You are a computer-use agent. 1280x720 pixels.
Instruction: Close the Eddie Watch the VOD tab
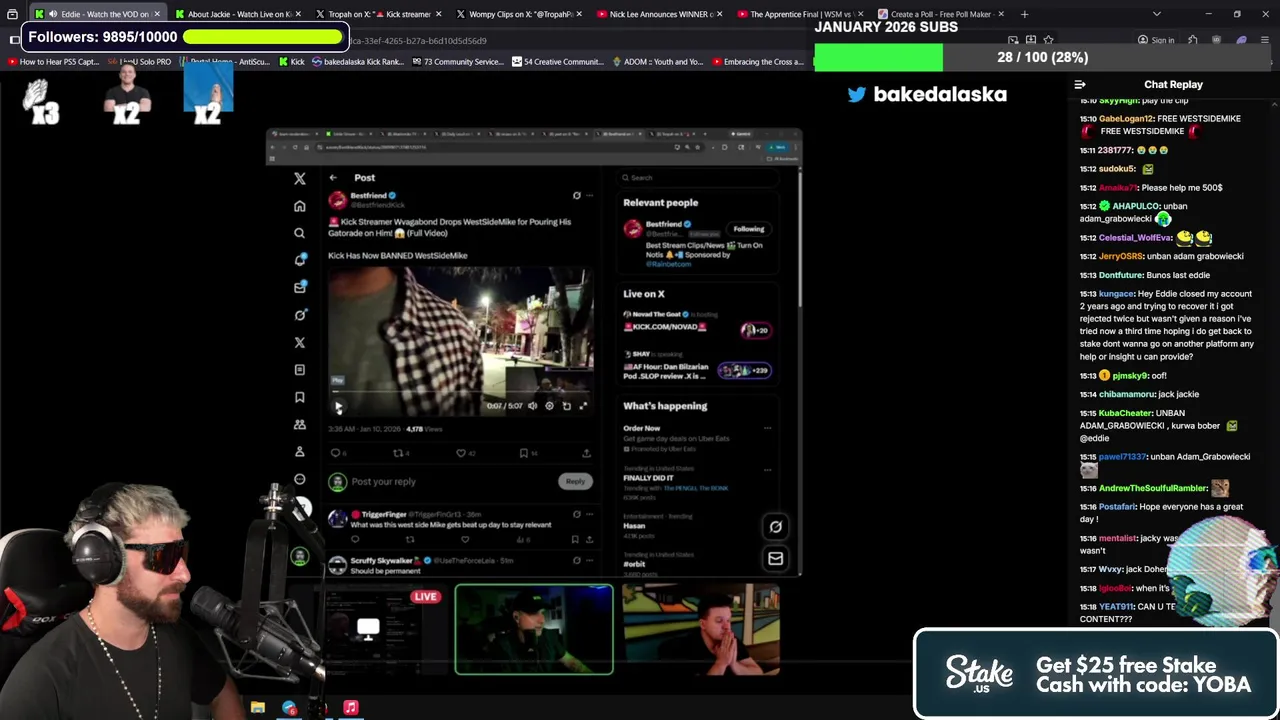(x=157, y=14)
